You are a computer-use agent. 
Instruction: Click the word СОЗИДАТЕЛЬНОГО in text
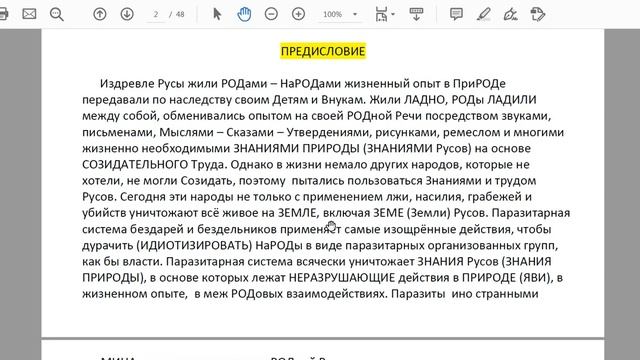(135, 164)
